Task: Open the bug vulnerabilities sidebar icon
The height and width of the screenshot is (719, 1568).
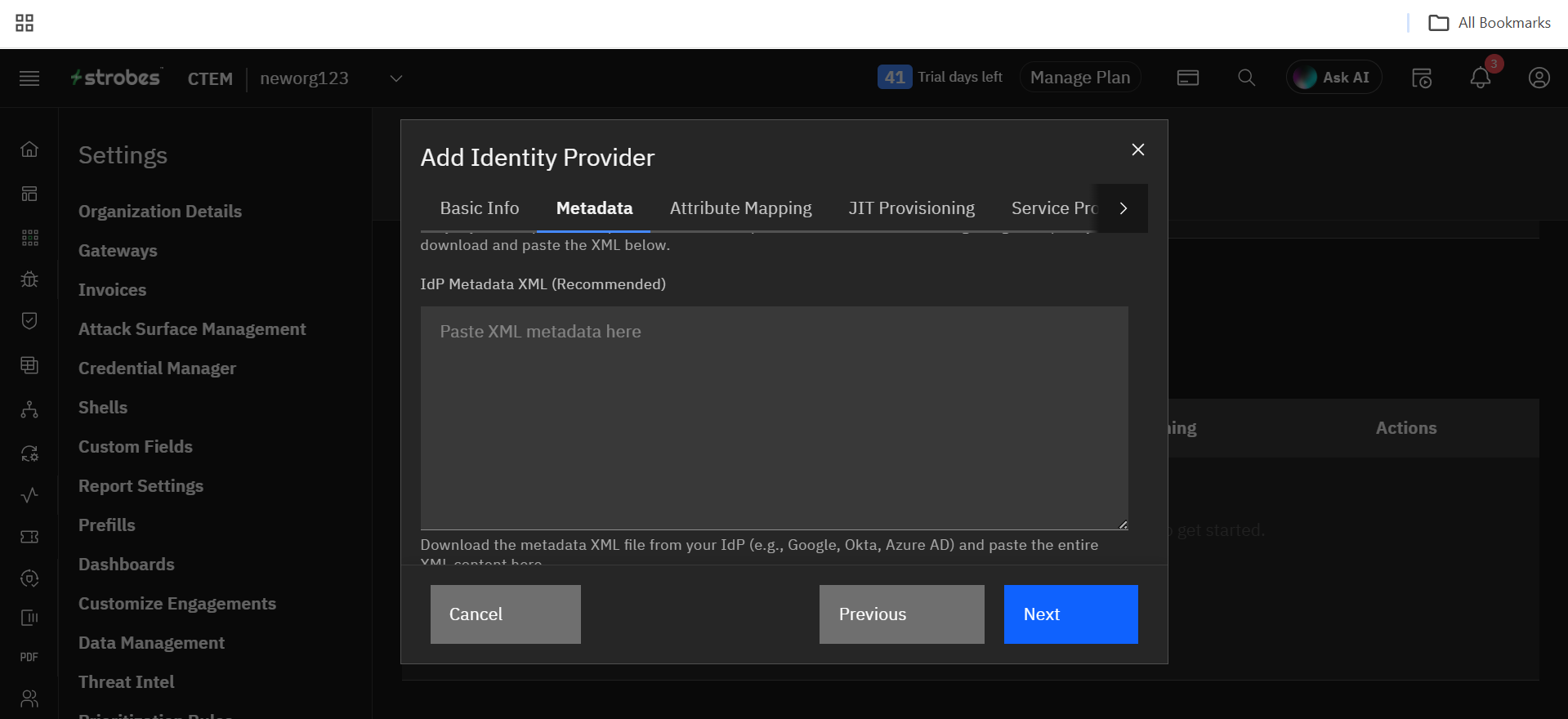Action: pyautogui.click(x=29, y=279)
